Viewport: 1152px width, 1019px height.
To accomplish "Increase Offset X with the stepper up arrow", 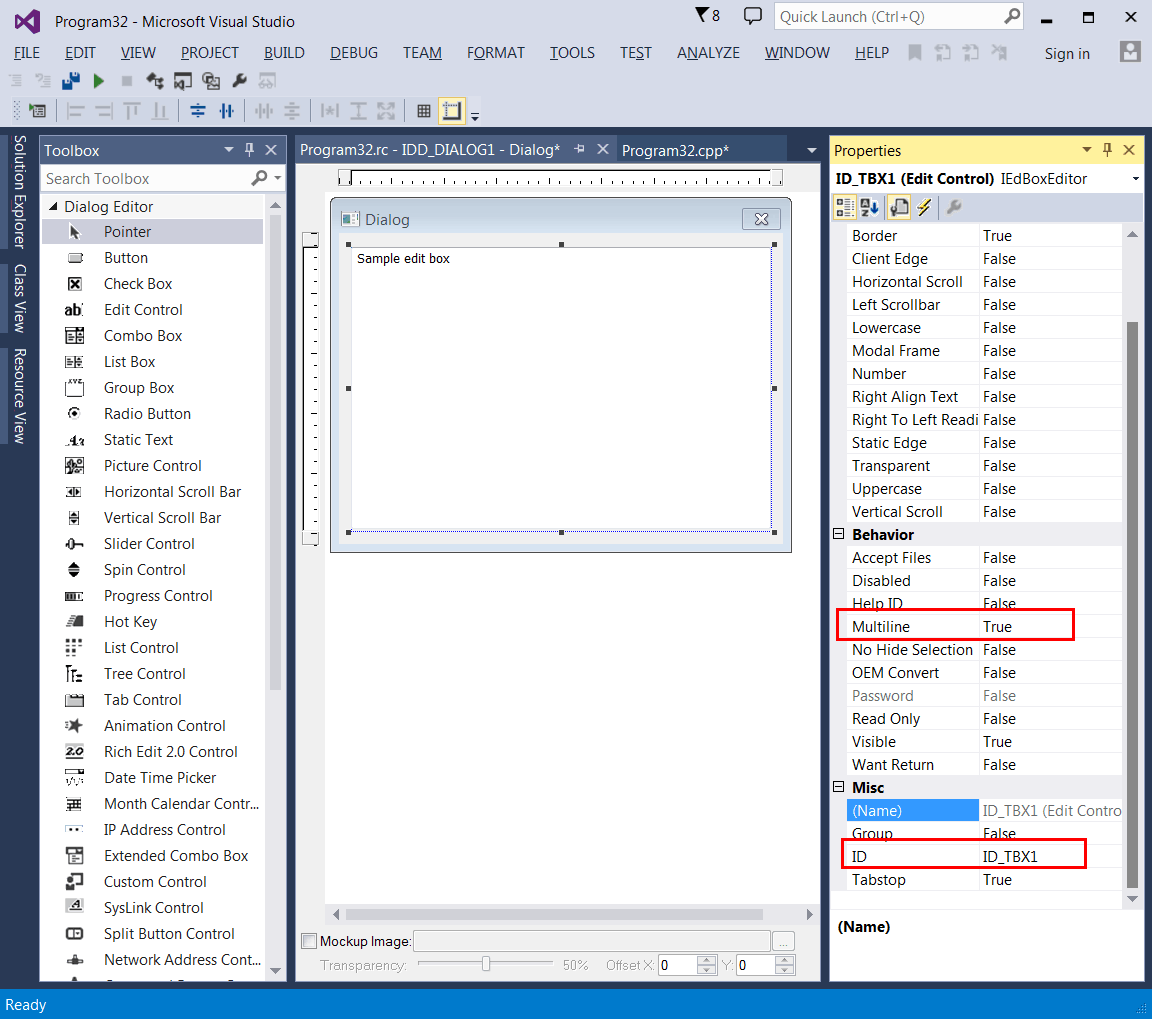I will click(706, 959).
